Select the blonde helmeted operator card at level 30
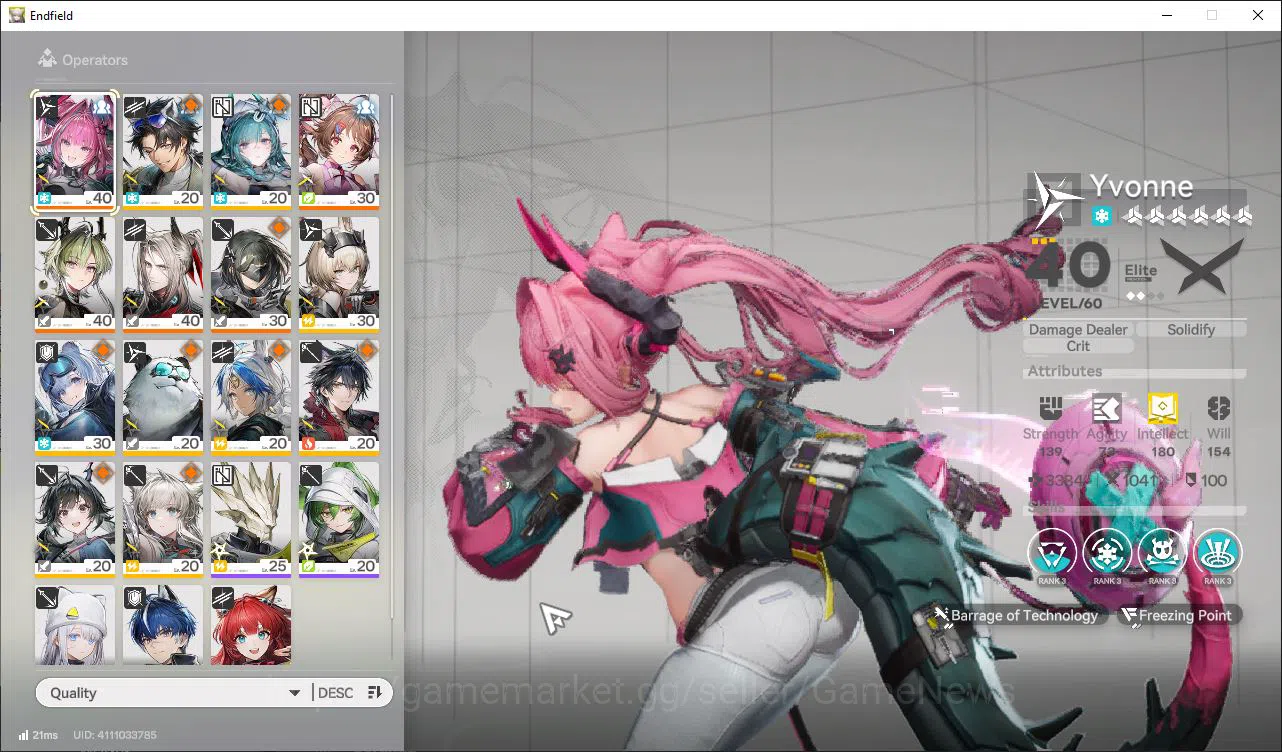This screenshot has height=752, width=1282. pyautogui.click(x=339, y=274)
